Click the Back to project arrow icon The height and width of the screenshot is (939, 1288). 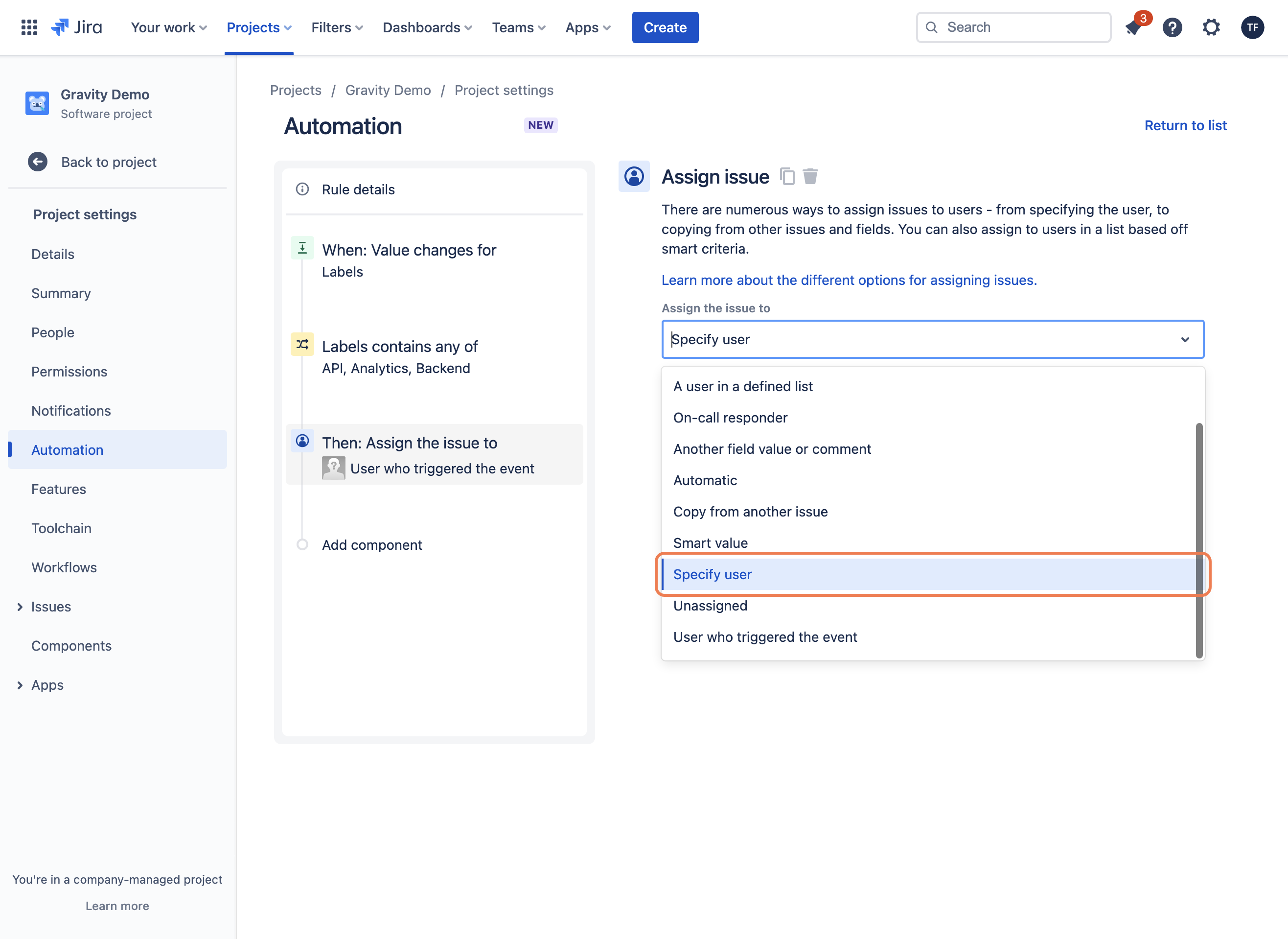[38, 162]
